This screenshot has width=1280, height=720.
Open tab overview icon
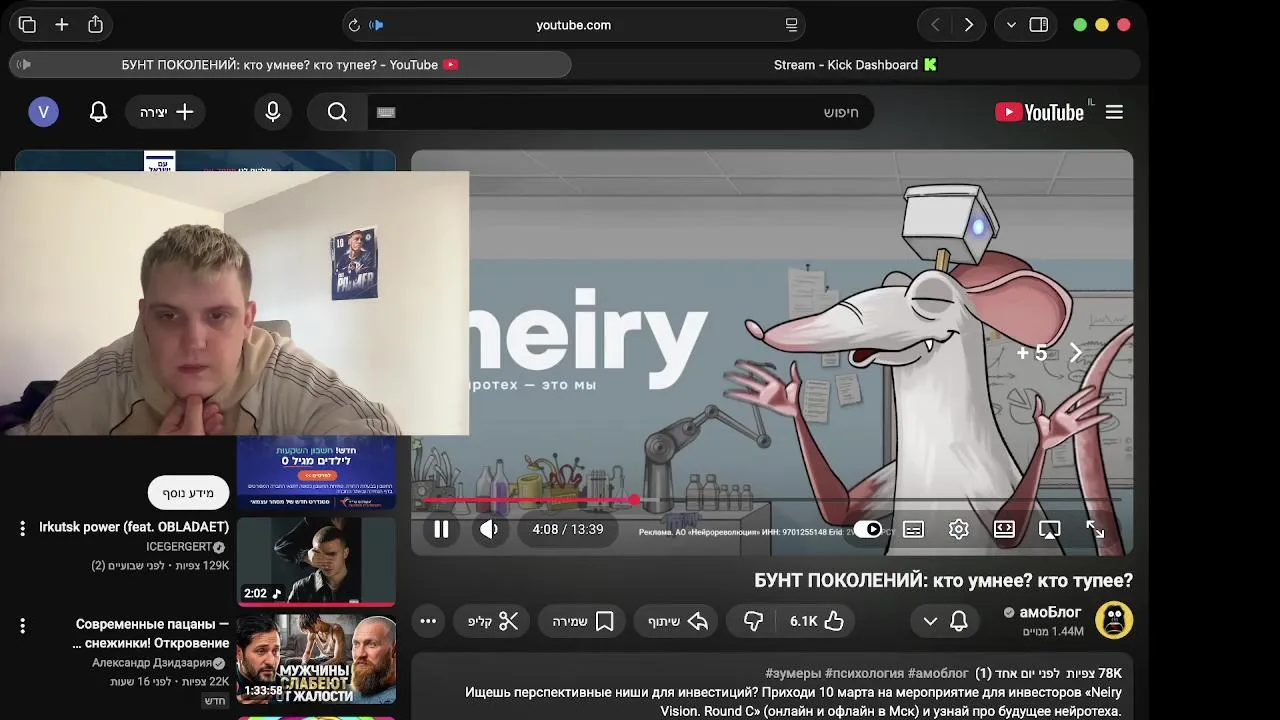[x=27, y=25]
